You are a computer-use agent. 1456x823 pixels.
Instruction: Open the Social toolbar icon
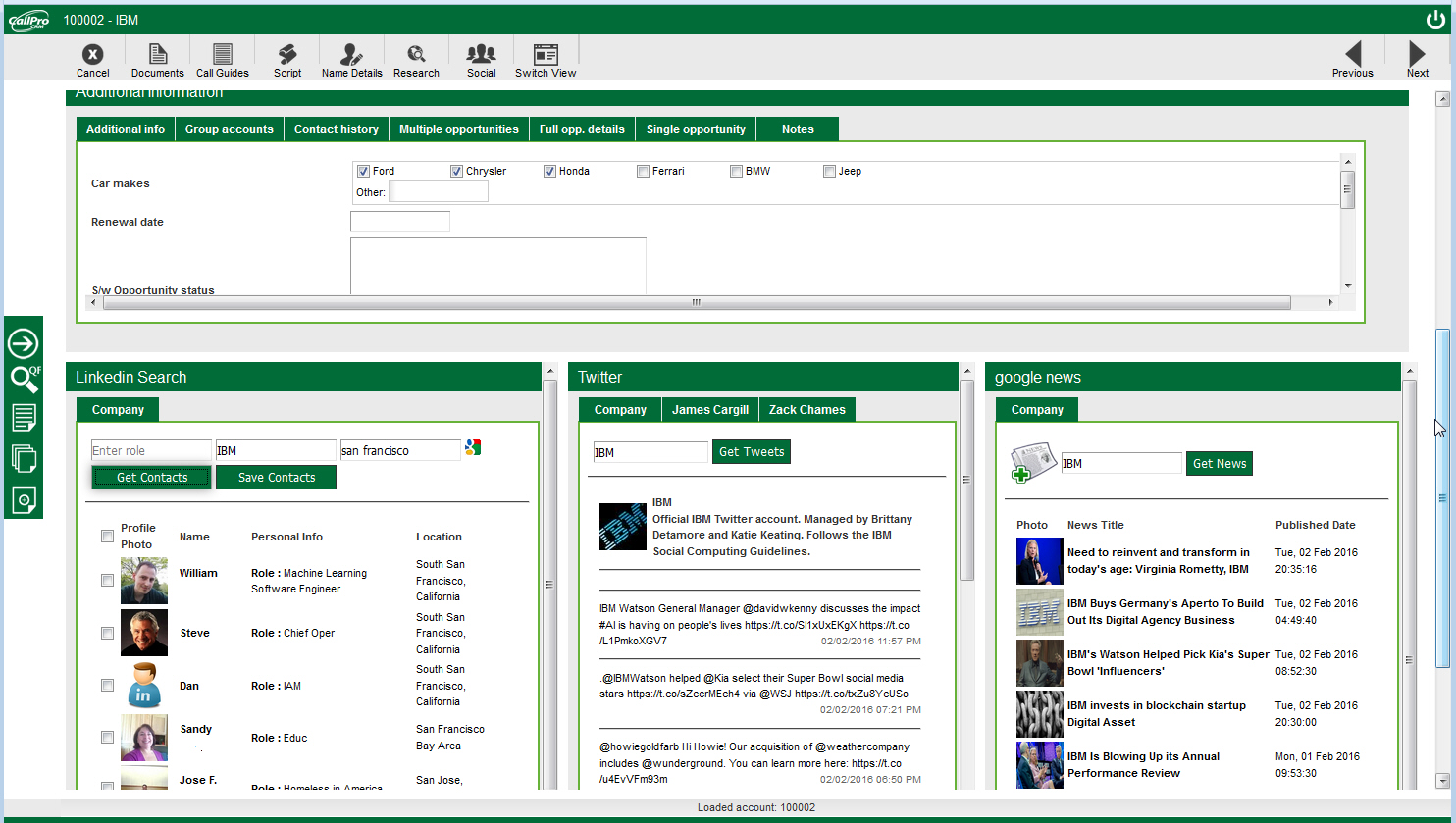click(482, 60)
